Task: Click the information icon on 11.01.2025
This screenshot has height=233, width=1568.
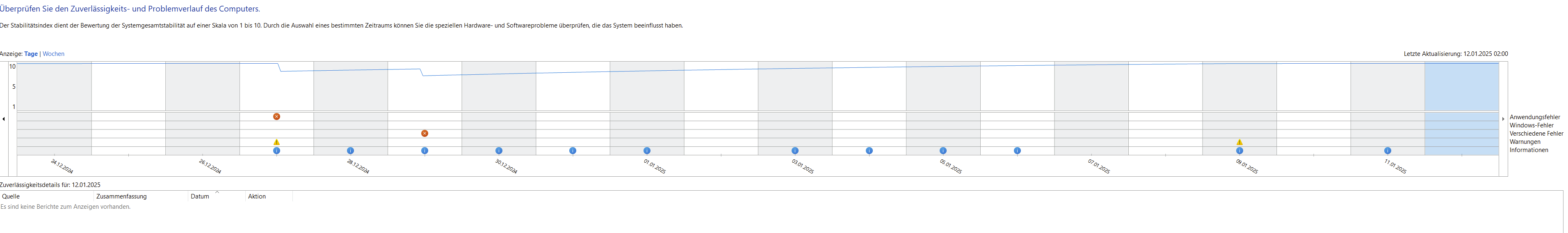Action: (x=1387, y=151)
